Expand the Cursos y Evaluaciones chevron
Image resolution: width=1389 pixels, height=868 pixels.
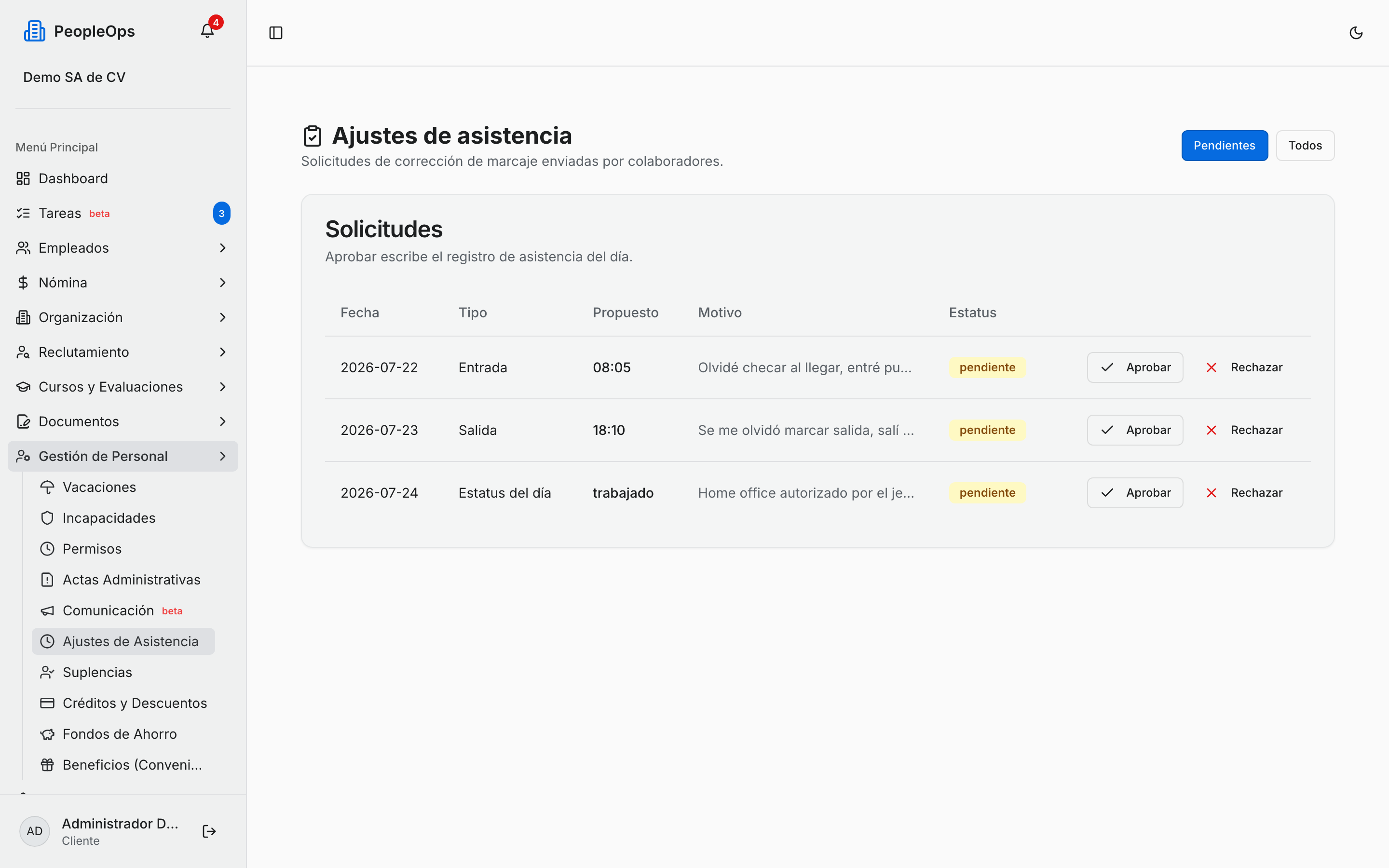(223, 387)
